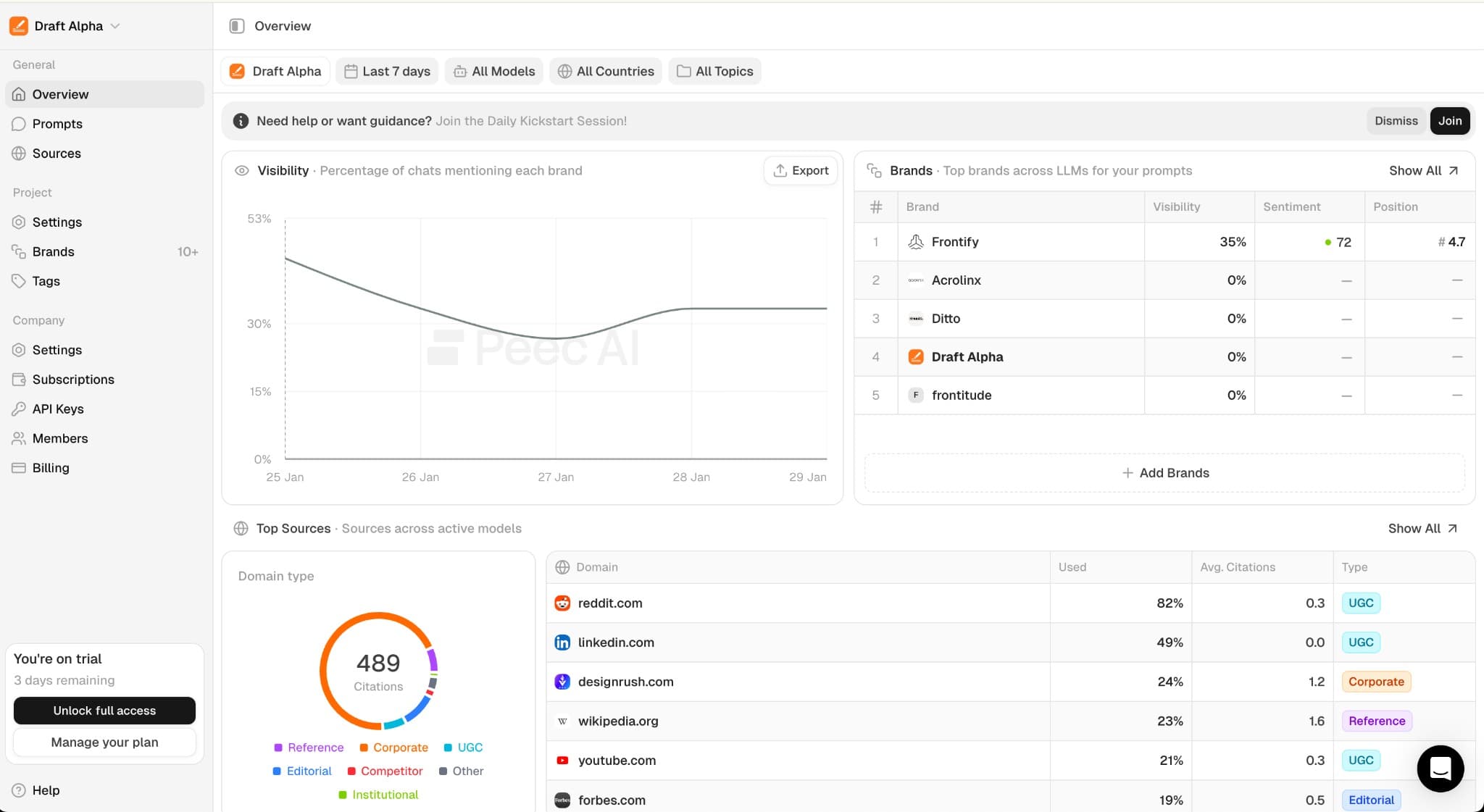Open the Intercom chat bubble

(x=1440, y=769)
